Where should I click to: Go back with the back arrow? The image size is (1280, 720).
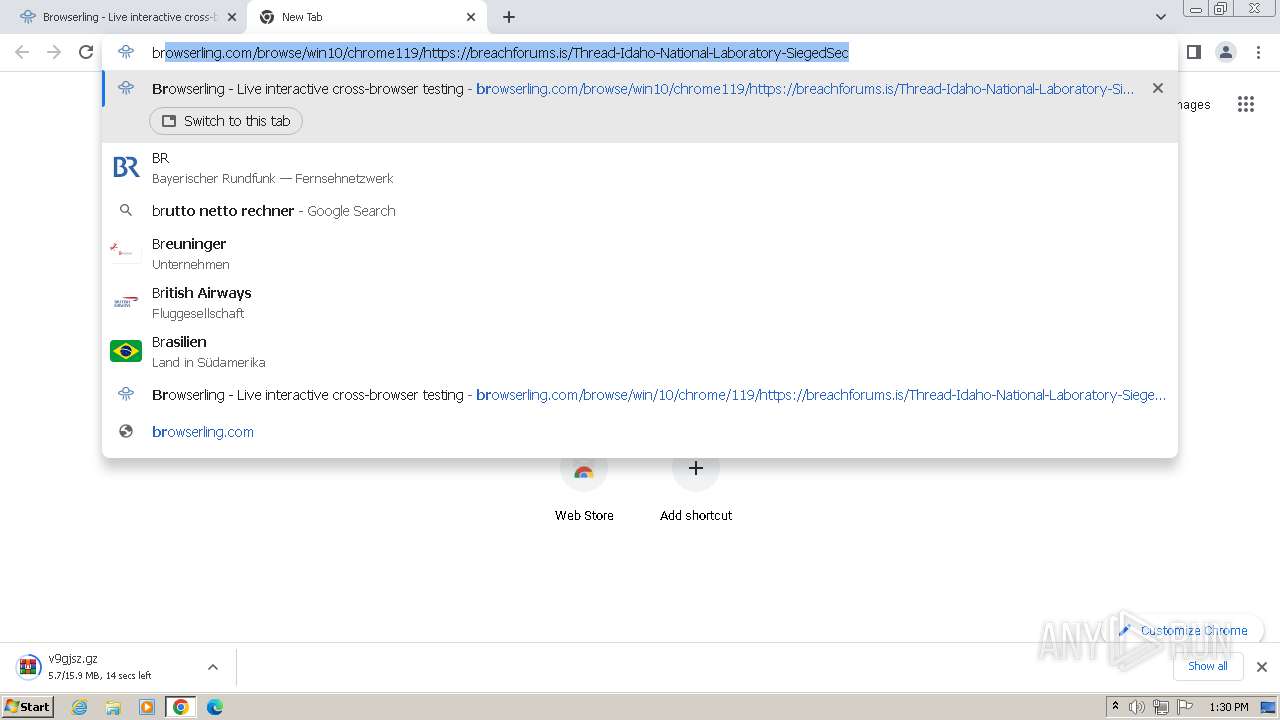pos(22,52)
